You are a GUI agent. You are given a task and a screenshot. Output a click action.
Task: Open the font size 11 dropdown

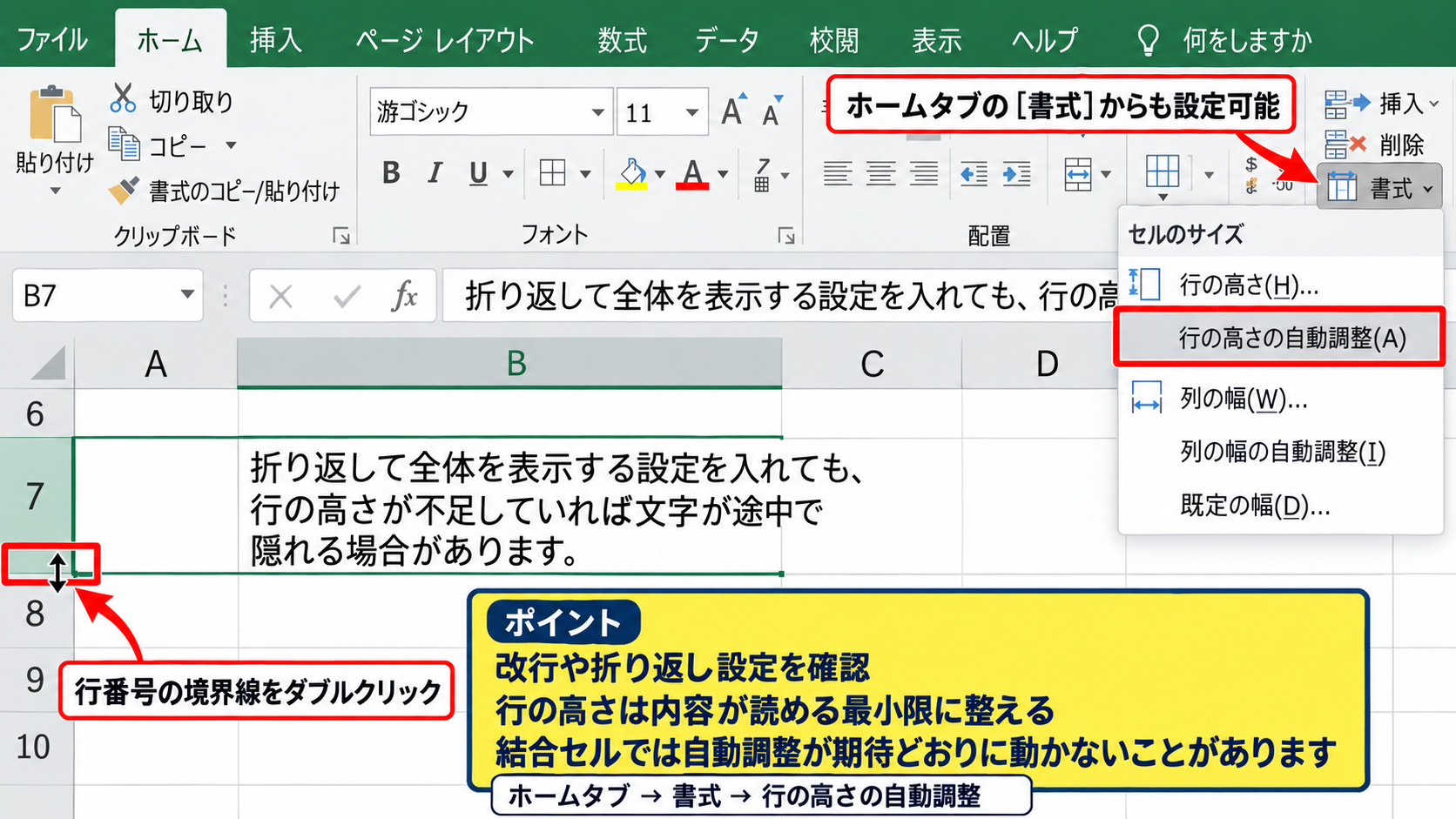[691, 112]
